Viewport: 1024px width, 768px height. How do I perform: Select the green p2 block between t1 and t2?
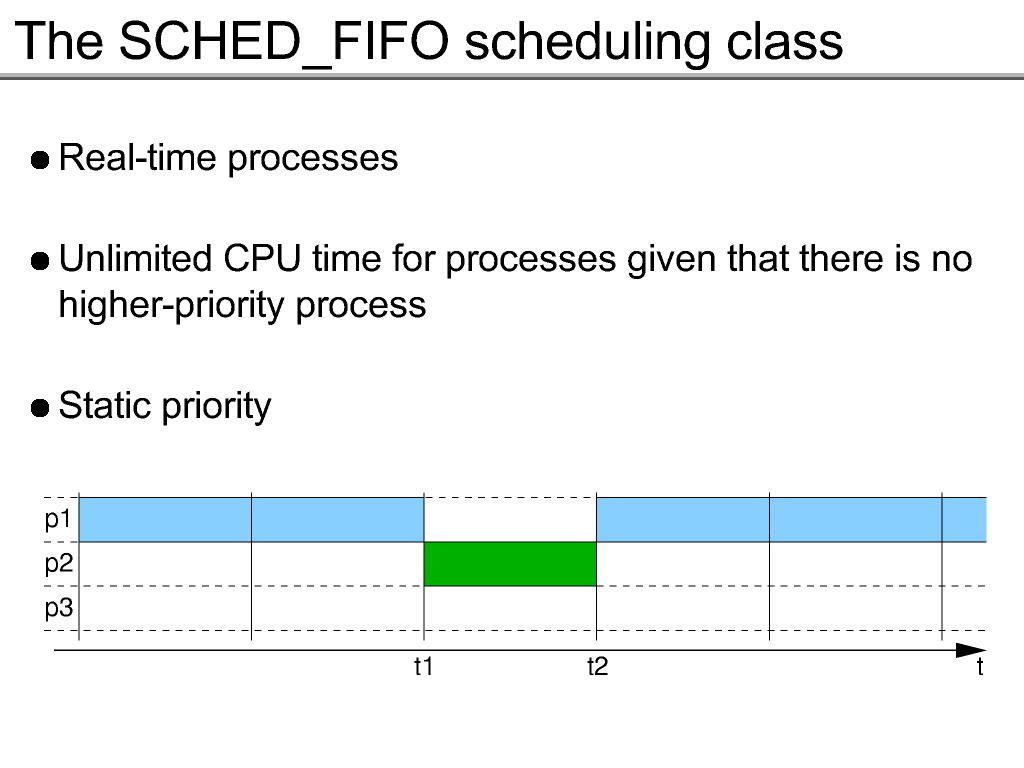click(510, 564)
